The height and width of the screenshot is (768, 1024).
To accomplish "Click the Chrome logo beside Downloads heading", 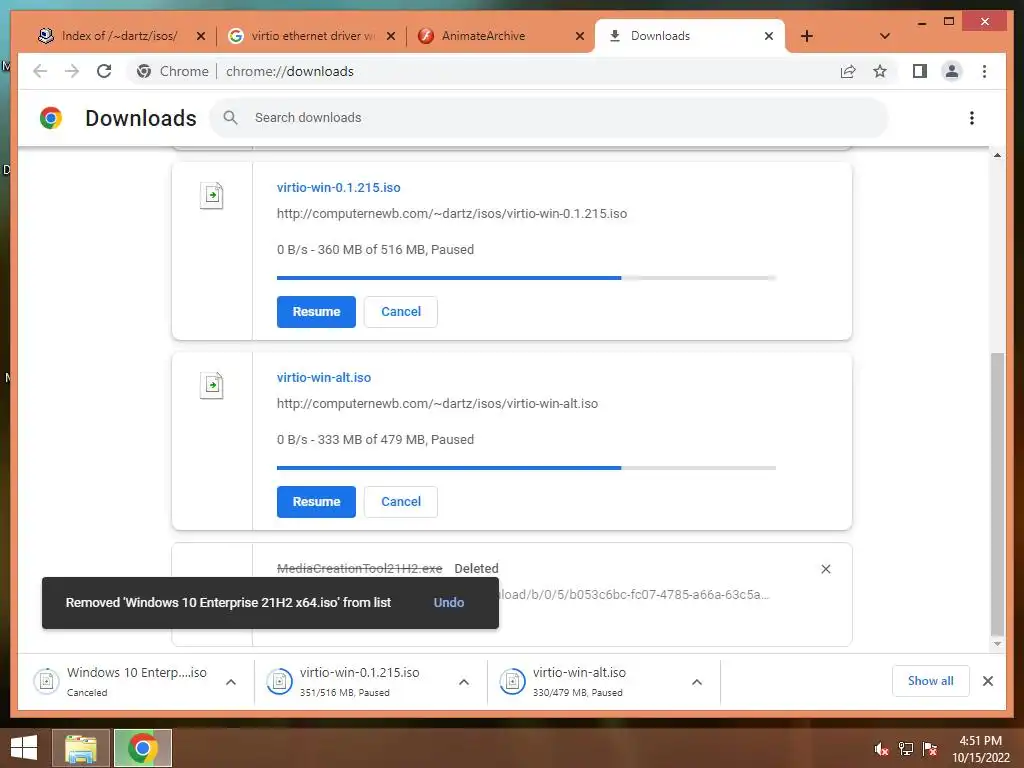I will point(51,118).
